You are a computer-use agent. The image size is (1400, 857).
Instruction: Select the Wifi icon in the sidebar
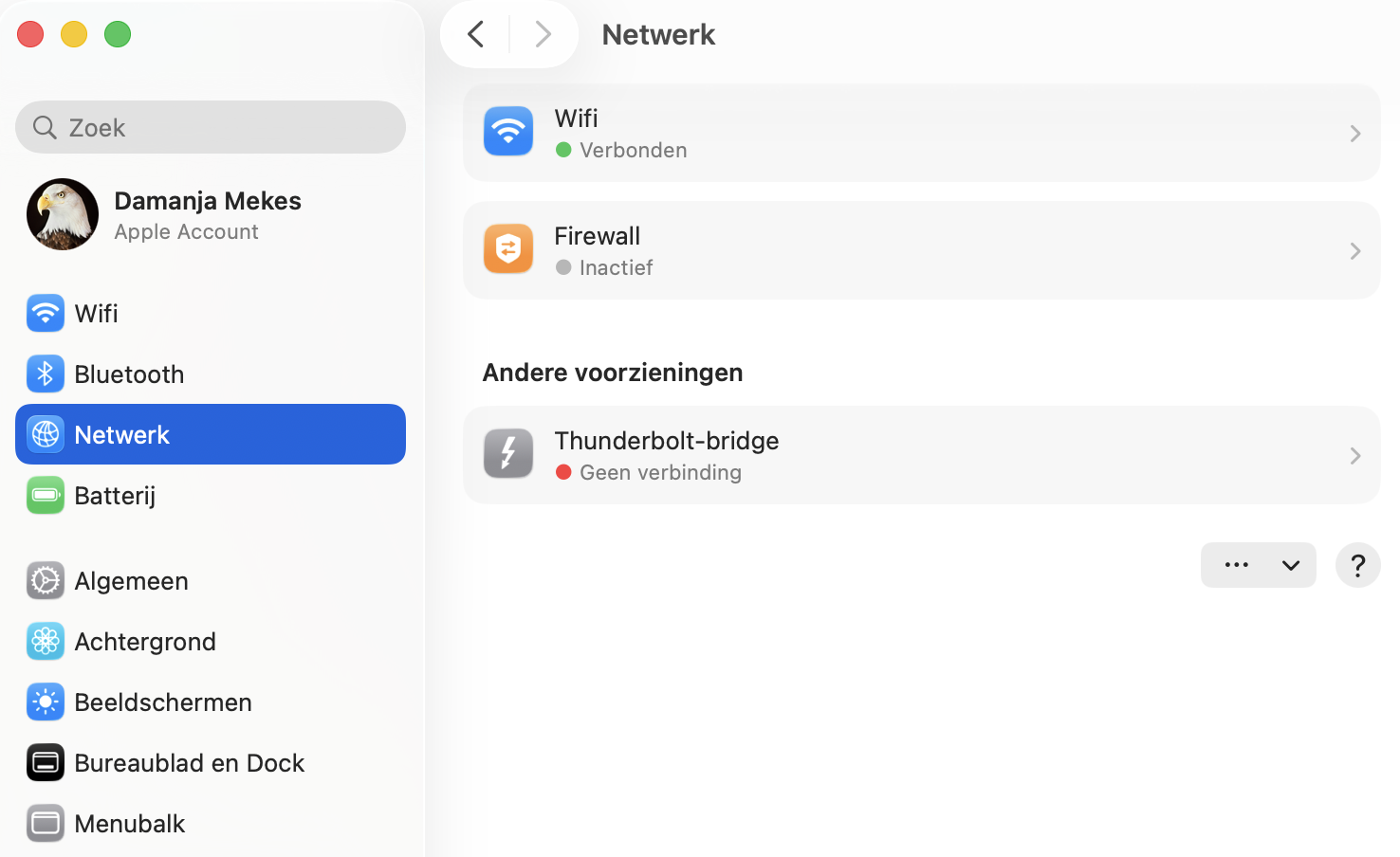point(45,313)
